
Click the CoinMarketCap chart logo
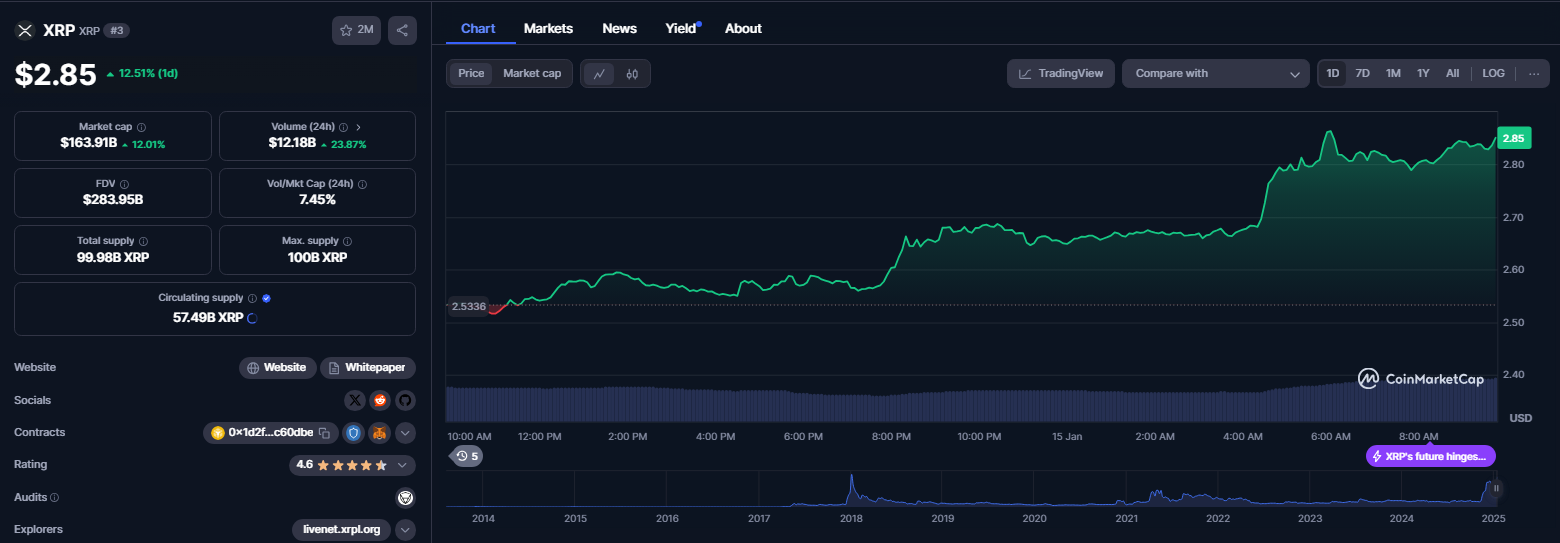[x=1421, y=378]
